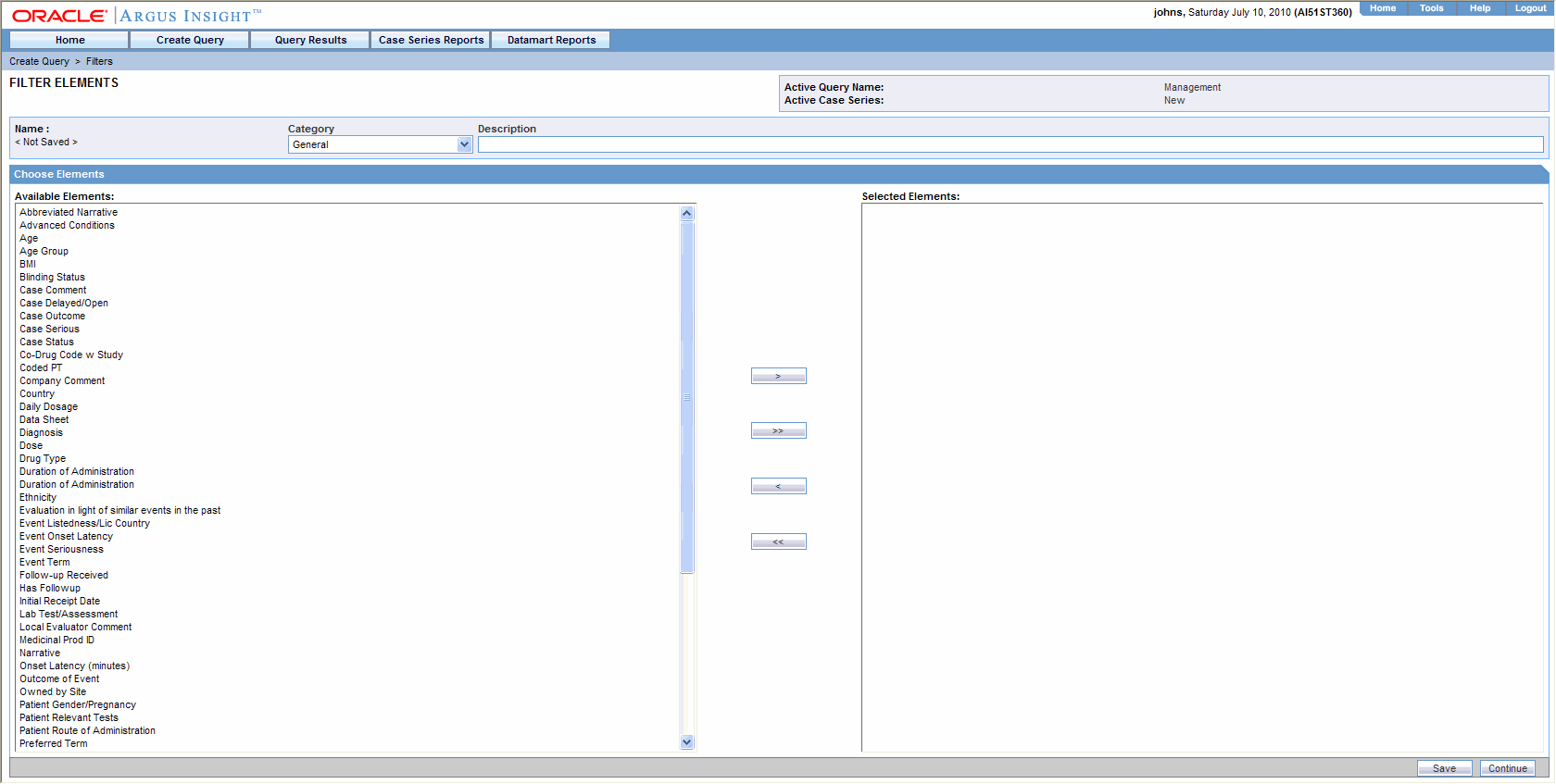The image size is (1556, 784).
Task: Click the top-right Home menu item
Action: [x=1383, y=8]
